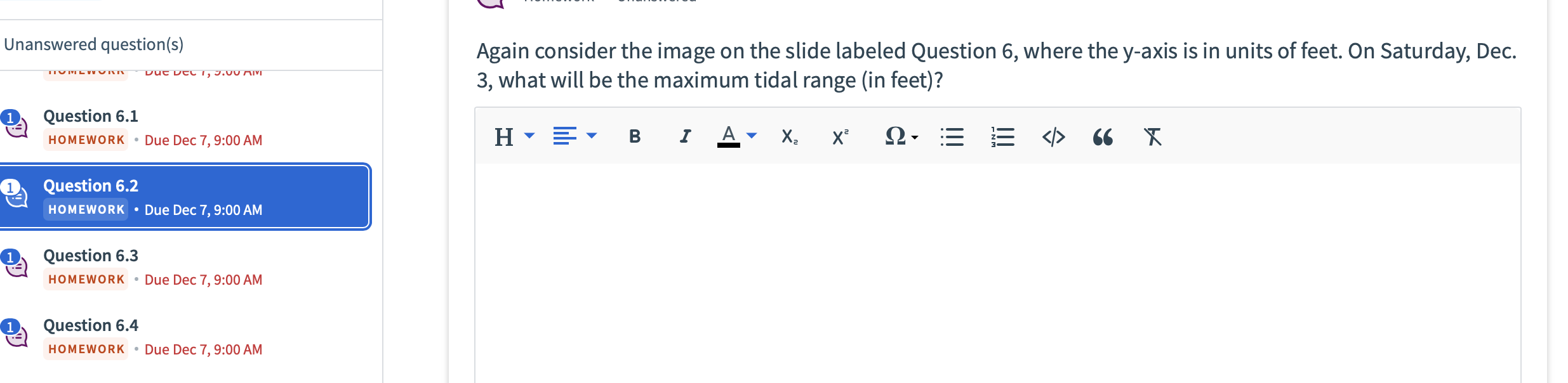
Task: Insert a bulleted list
Action: point(952,136)
